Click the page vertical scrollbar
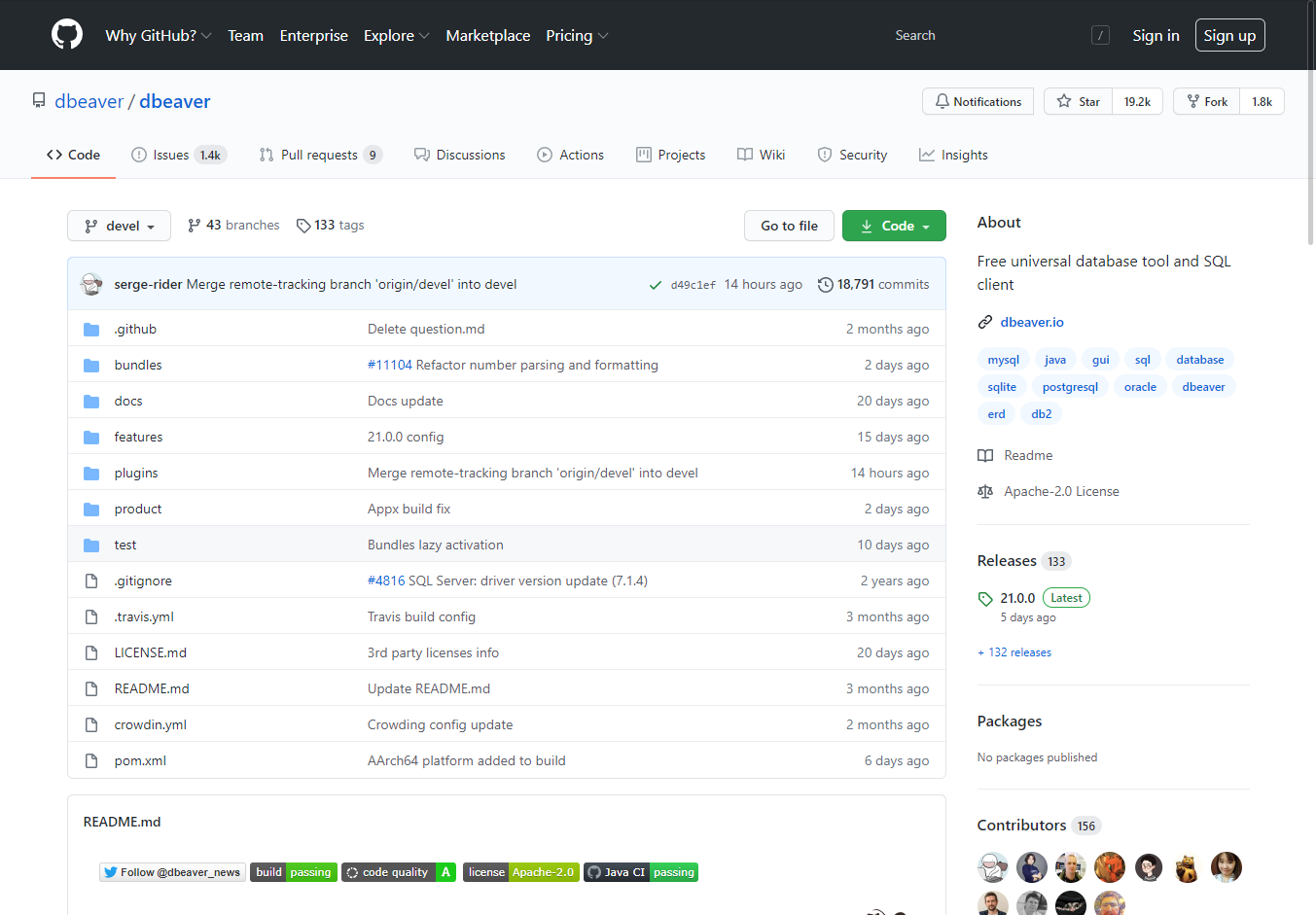Image resolution: width=1316 pixels, height=915 pixels. click(x=1310, y=122)
